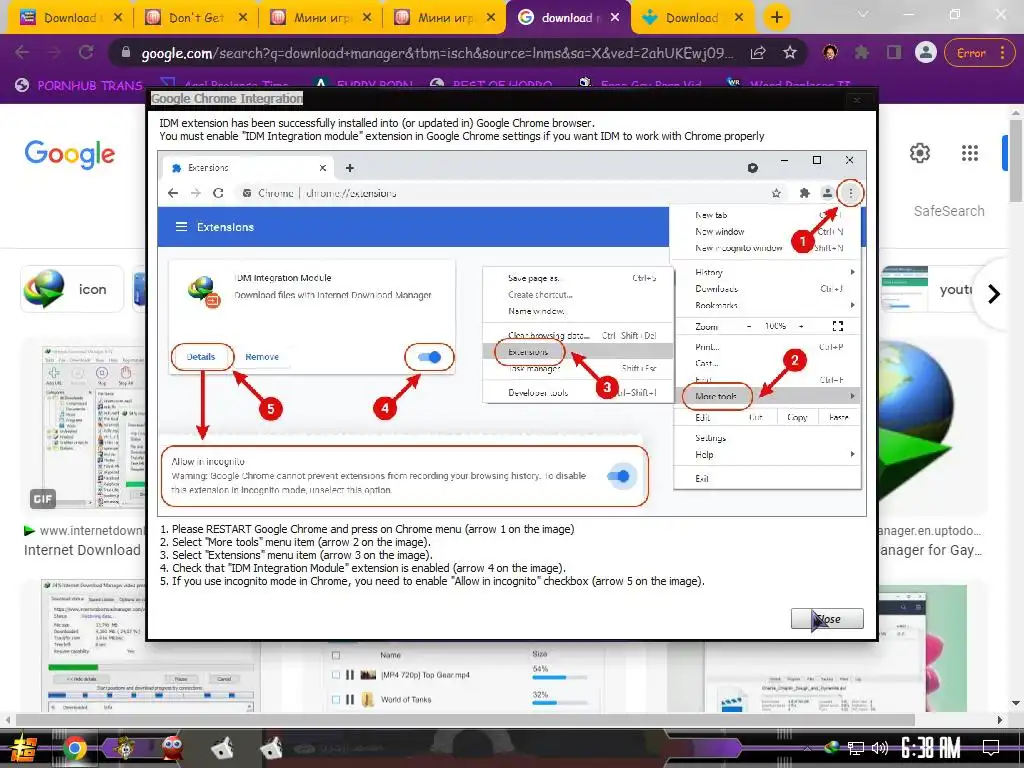Screen dimensions: 1024x768
Task: Open the tab search chevron in Chrome
Action: coord(863,14)
